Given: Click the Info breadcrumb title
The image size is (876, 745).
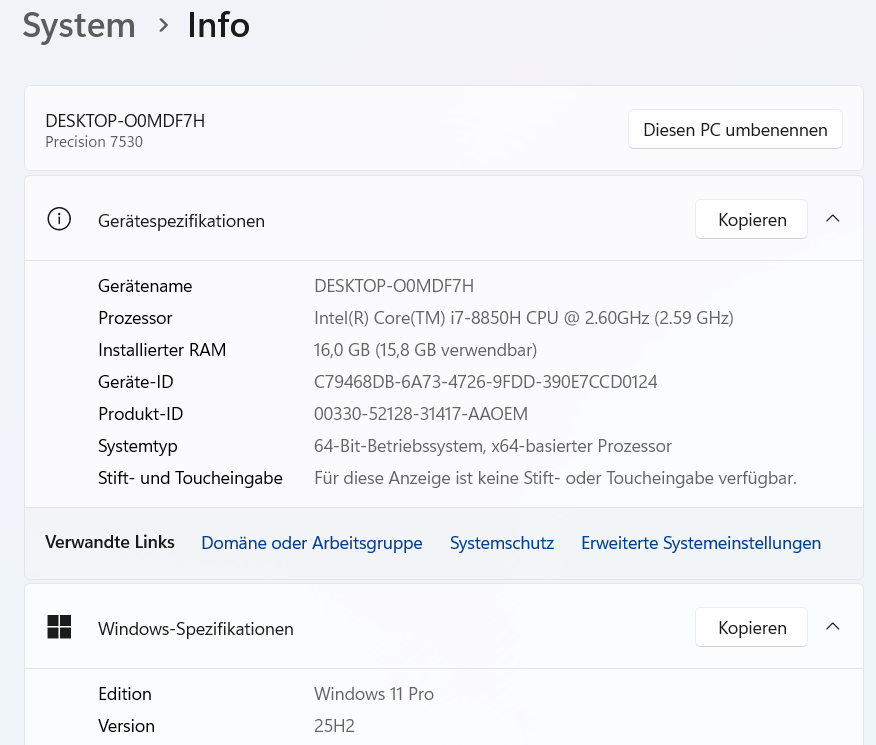Looking at the screenshot, I should point(218,26).
